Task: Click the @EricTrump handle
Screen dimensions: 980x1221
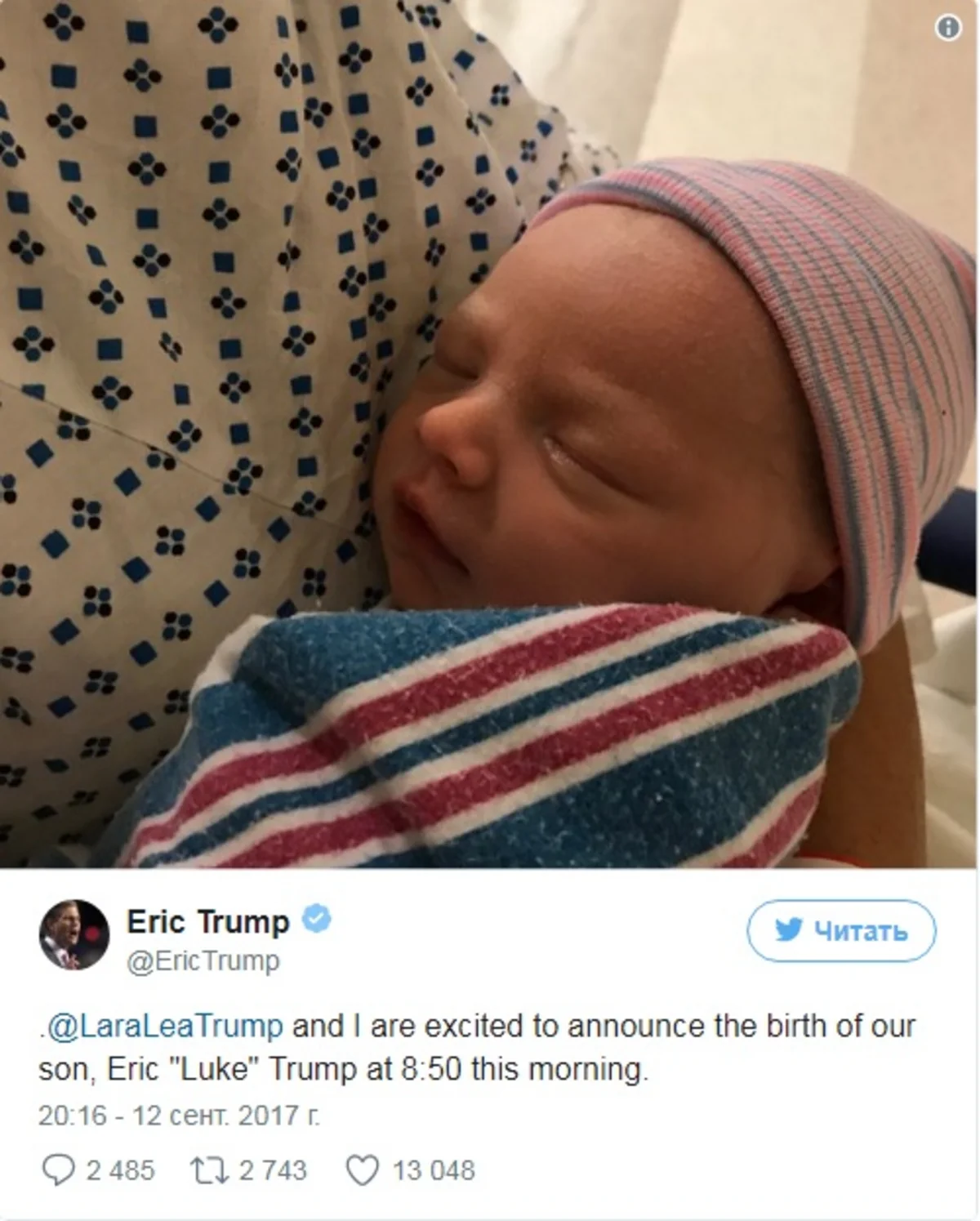Action: coord(203,960)
